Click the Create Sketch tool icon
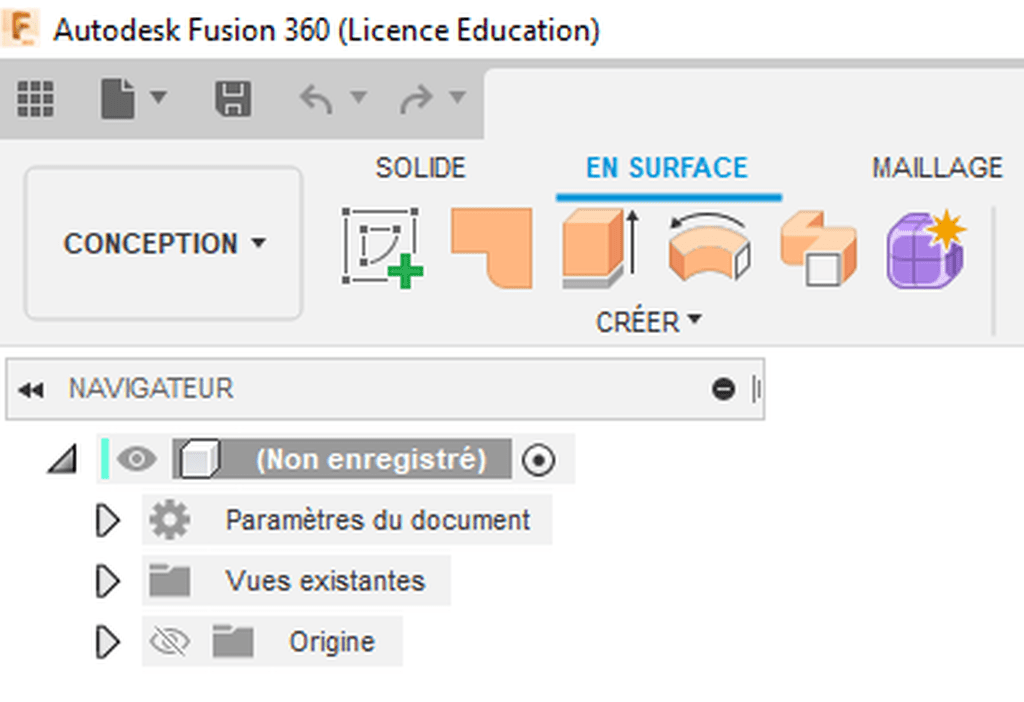The image size is (1024, 702). [x=382, y=247]
